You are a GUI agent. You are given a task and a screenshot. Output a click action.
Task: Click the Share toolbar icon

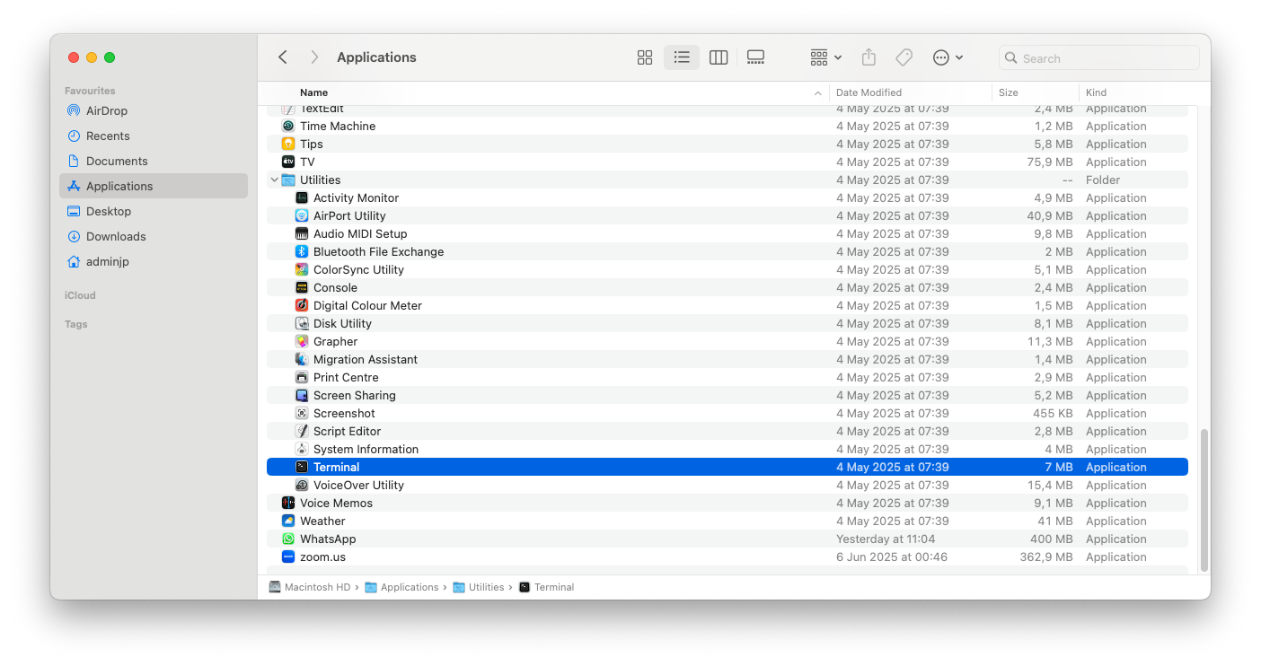click(x=869, y=58)
